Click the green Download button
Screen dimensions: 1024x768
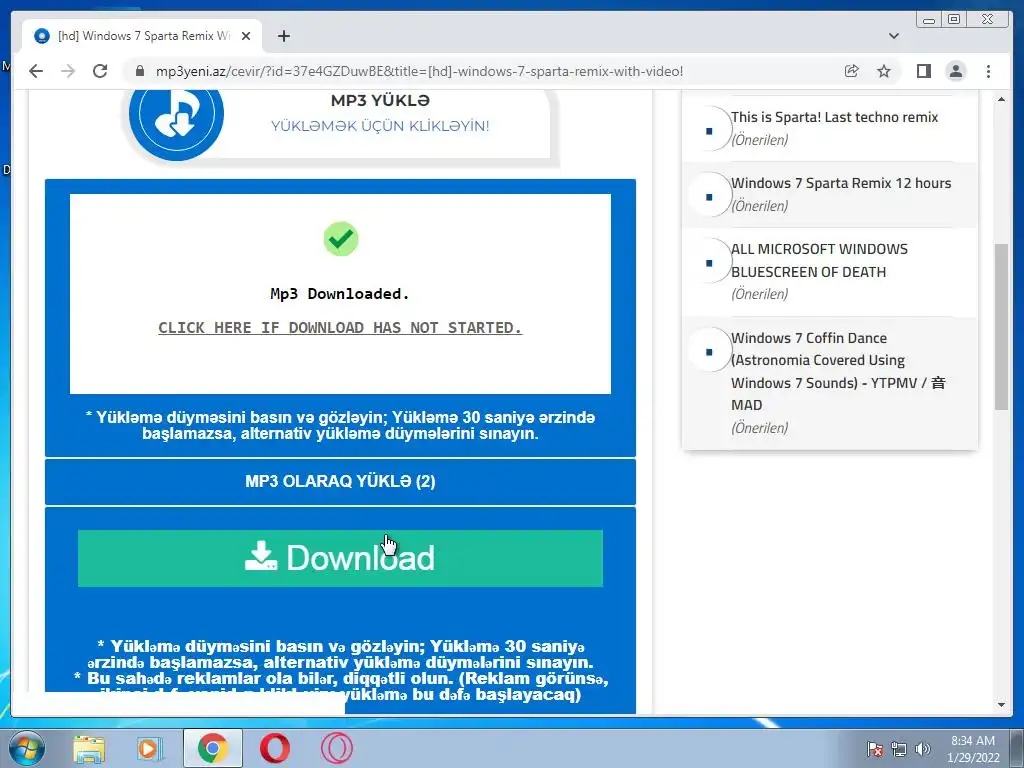(x=340, y=558)
